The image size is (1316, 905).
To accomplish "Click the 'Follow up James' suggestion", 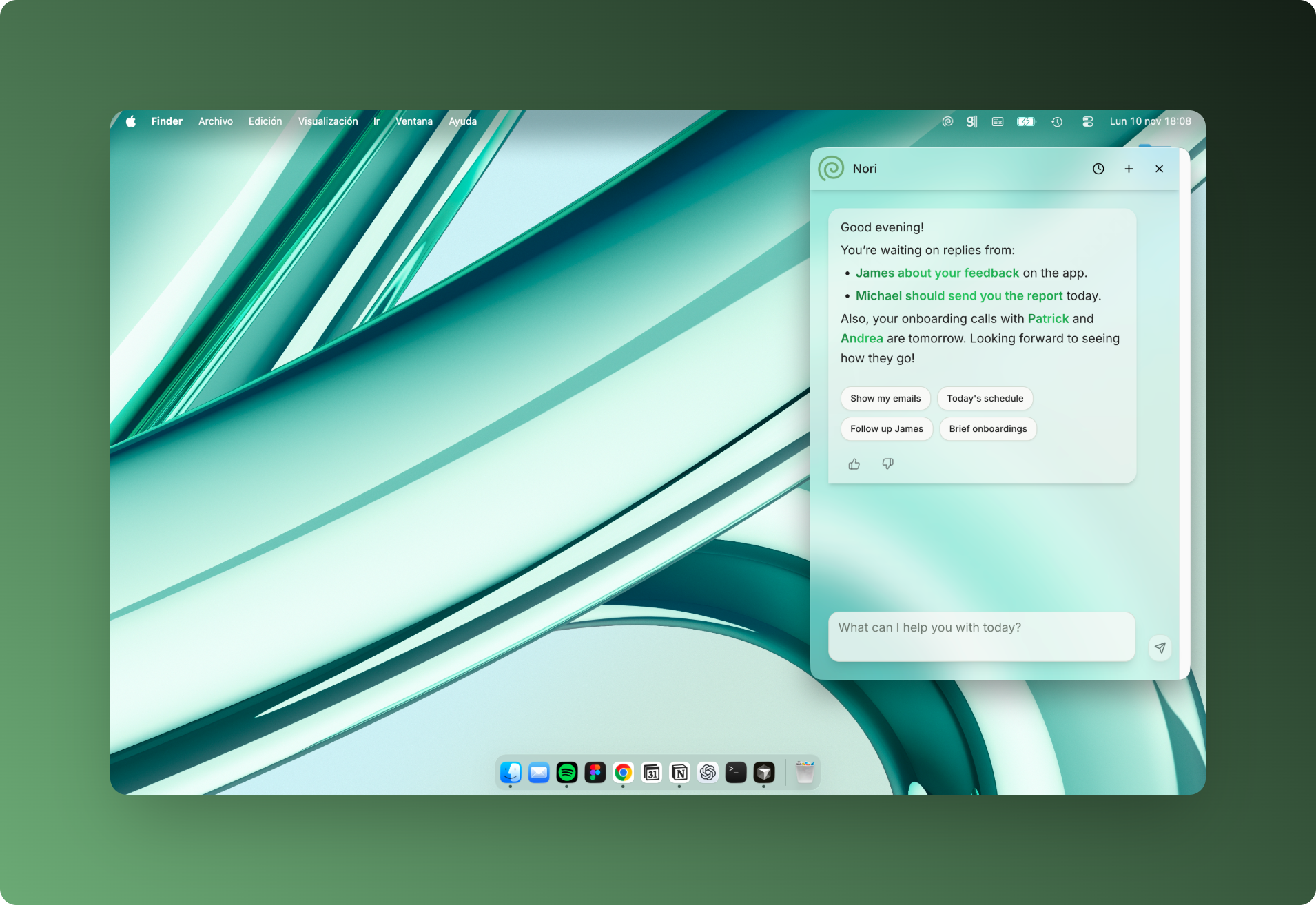I will point(886,428).
